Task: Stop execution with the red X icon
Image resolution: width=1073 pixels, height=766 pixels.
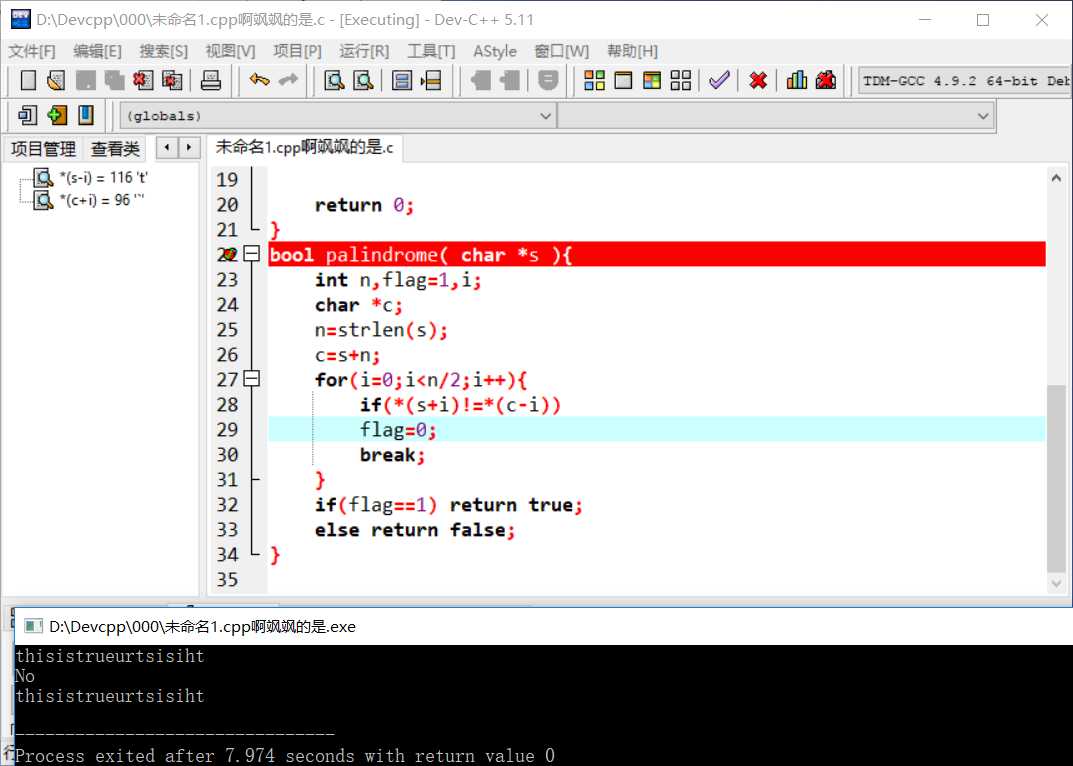Action: 758,80
